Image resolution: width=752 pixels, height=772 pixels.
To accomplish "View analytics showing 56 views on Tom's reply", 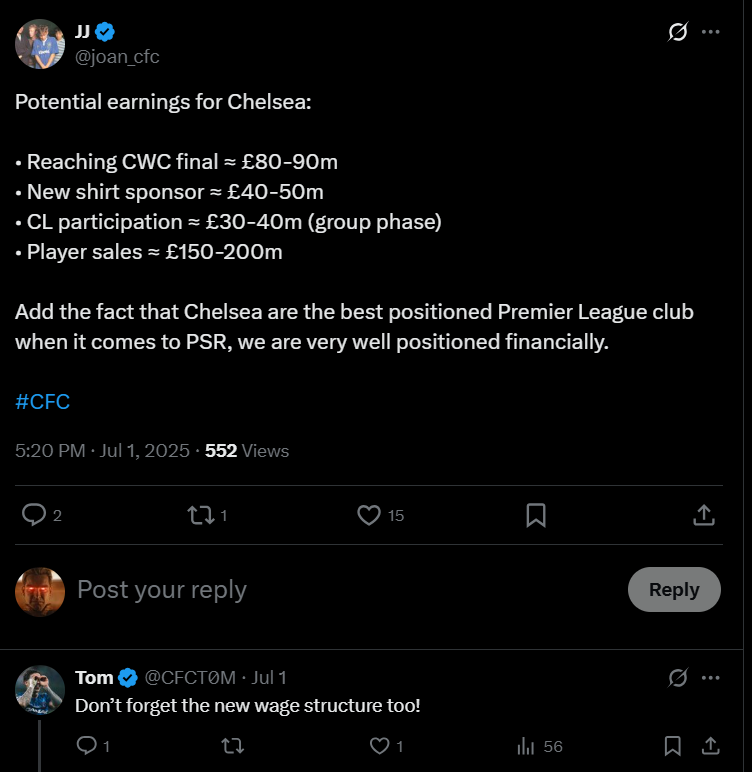I will pos(540,746).
